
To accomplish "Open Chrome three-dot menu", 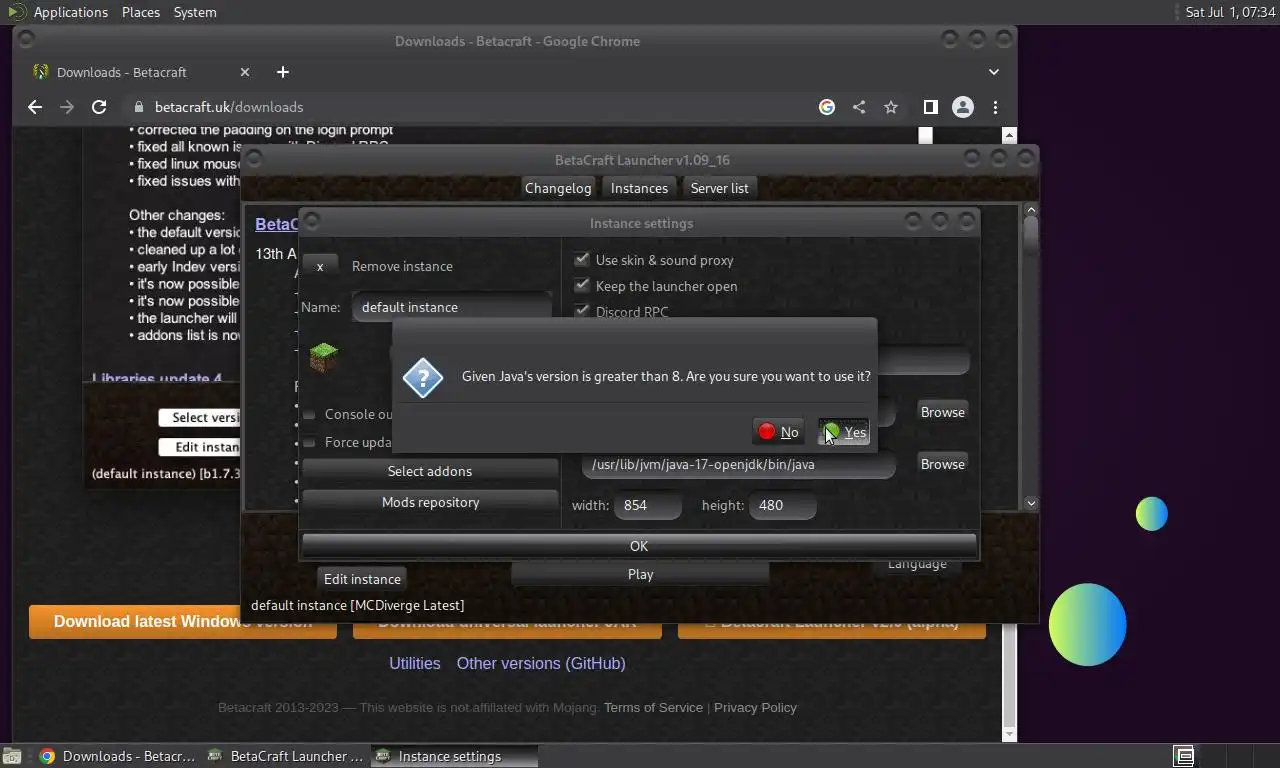I will point(995,107).
